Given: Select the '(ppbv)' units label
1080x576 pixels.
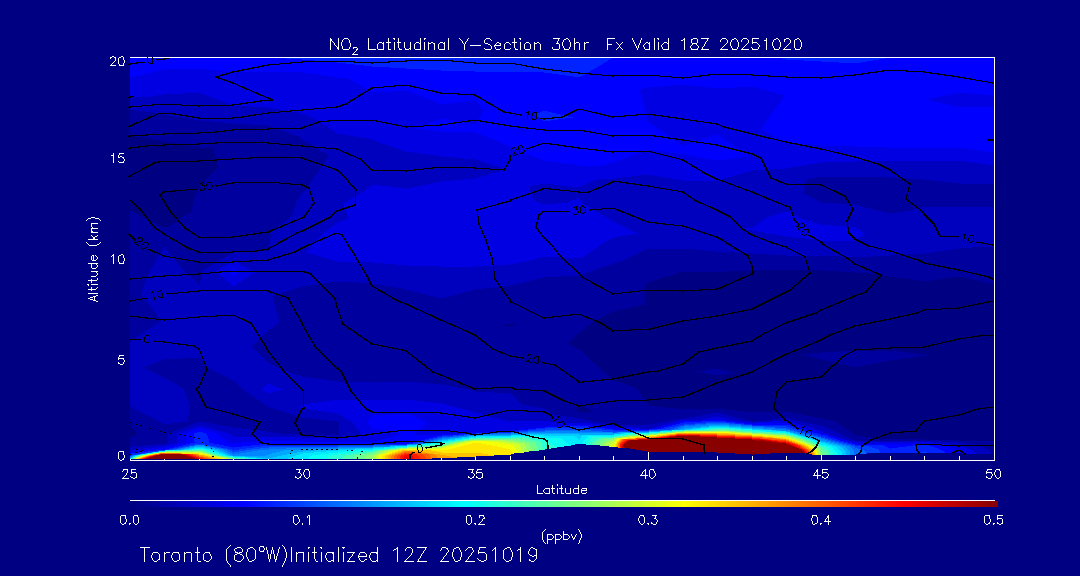Looking at the screenshot, I should coord(561,536).
